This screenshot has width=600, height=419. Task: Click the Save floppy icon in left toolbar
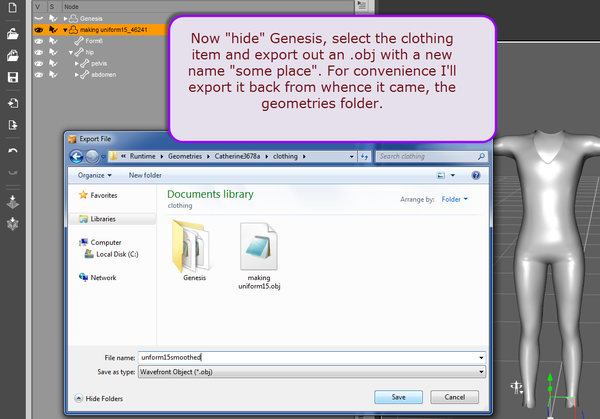point(13,78)
